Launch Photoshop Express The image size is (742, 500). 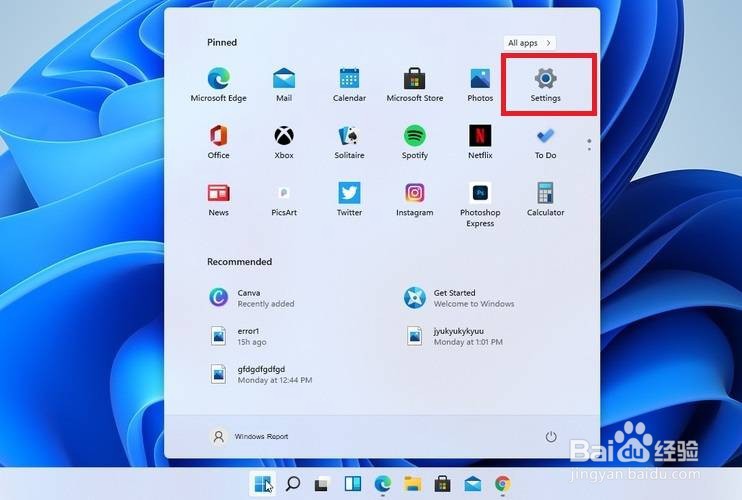pyautogui.click(x=480, y=204)
